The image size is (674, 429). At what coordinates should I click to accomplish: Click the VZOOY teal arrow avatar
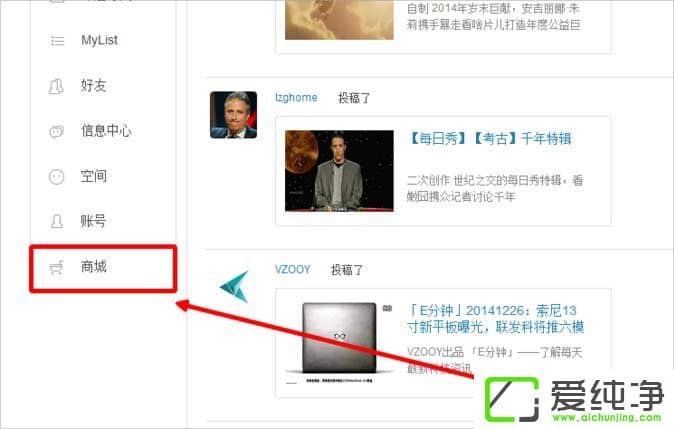click(234, 286)
